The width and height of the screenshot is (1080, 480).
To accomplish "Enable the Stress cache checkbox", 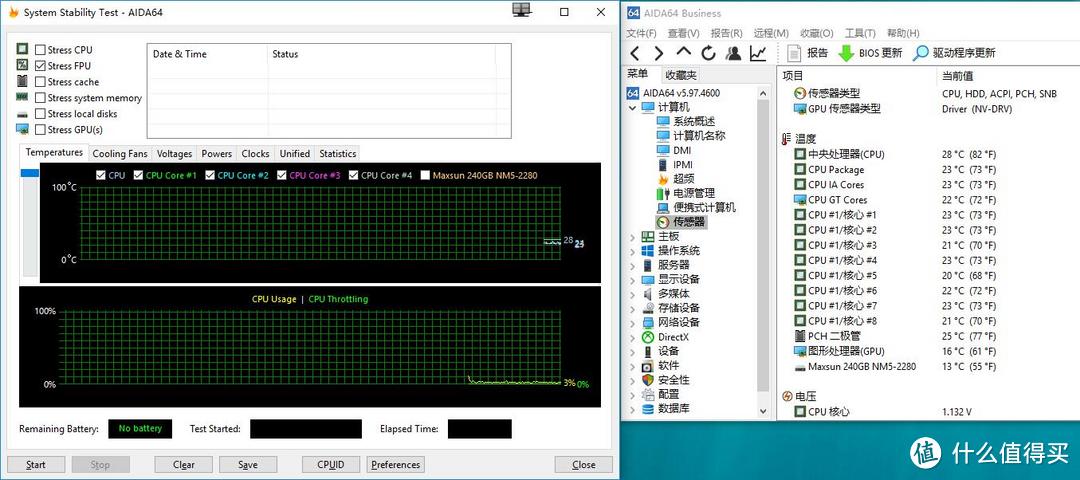I will [41, 82].
